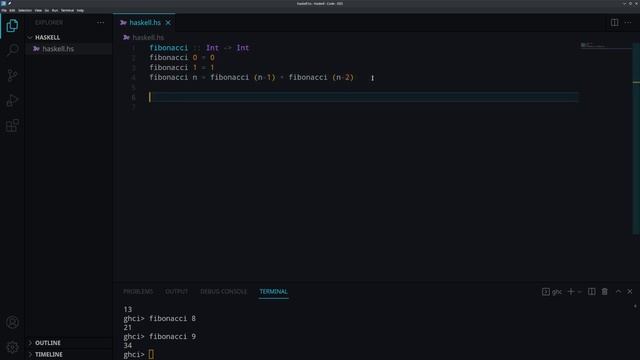
Task: Switch to the TERMINAL panel tab
Action: (x=273, y=291)
